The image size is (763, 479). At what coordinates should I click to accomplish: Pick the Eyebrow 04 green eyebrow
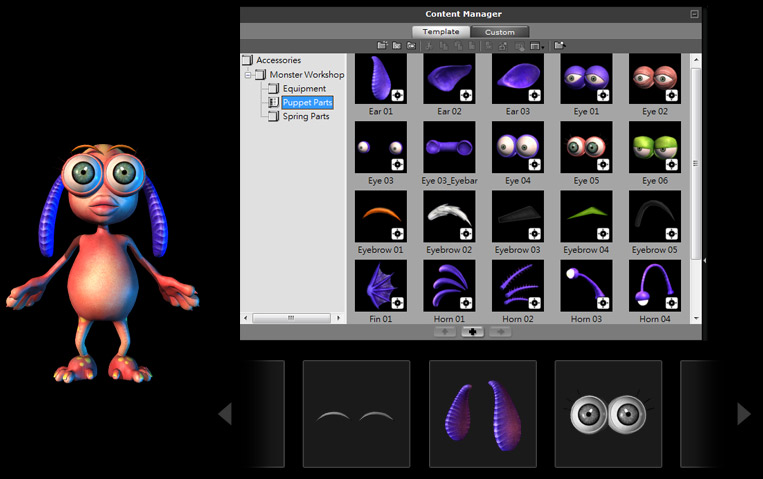[x=586, y=216]
